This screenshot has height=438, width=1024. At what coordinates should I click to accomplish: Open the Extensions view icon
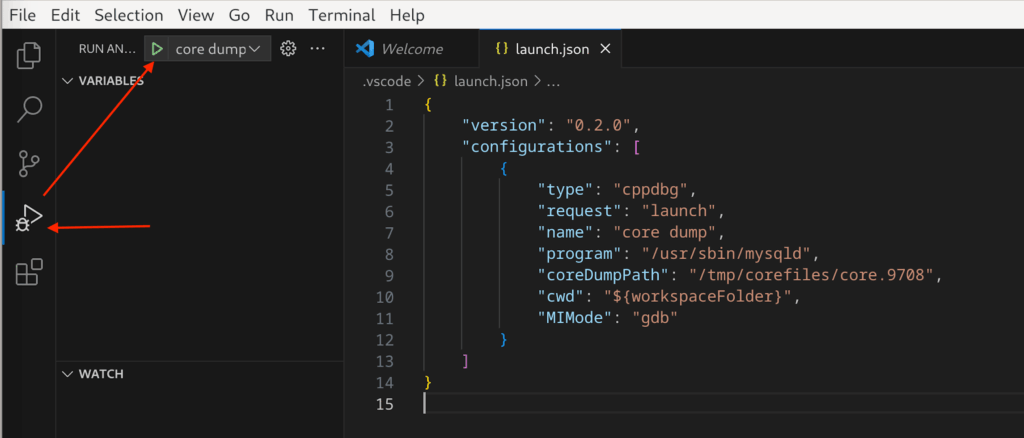(x=30, y=271)
